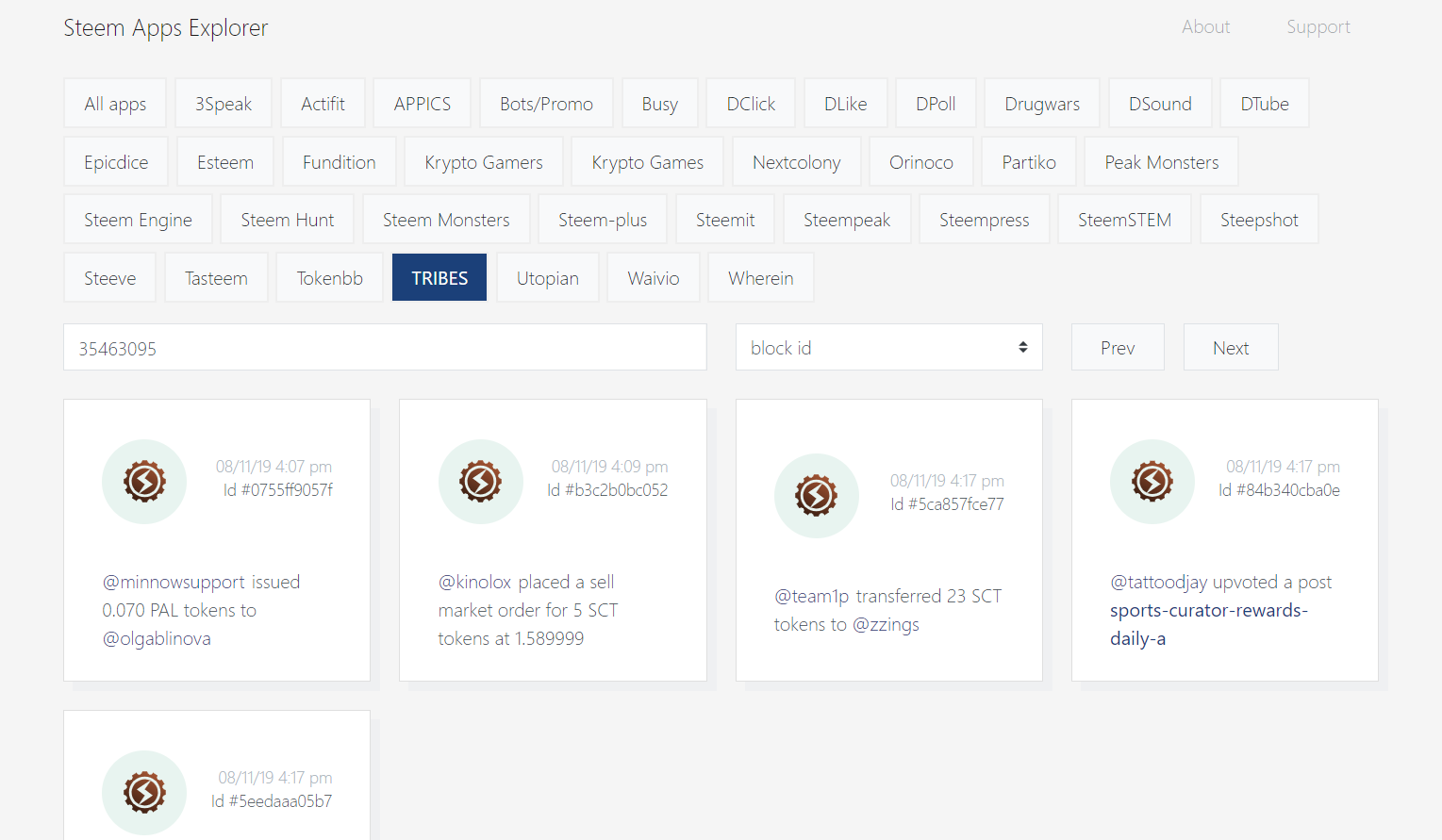Choose the Steeve filter
The width and height of the screenshot is (1442, 840).
pos(110,278)
